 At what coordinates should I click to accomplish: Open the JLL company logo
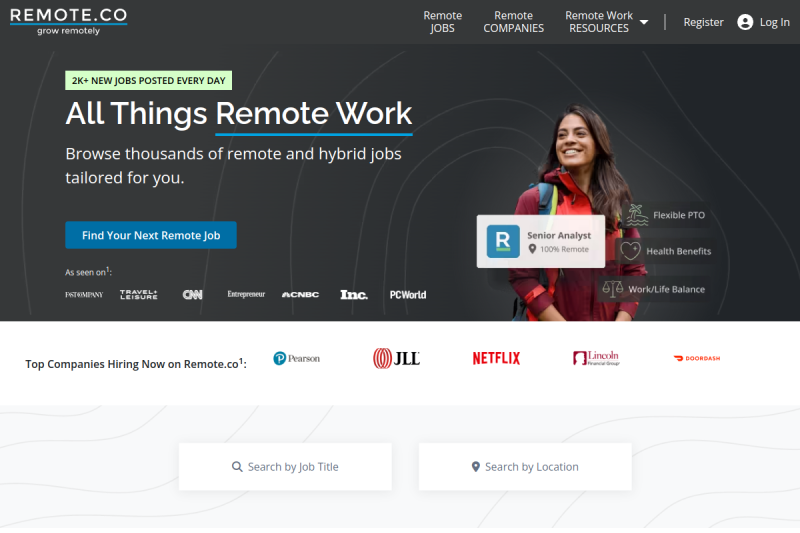pyautogui.click(x=396, y=358)
